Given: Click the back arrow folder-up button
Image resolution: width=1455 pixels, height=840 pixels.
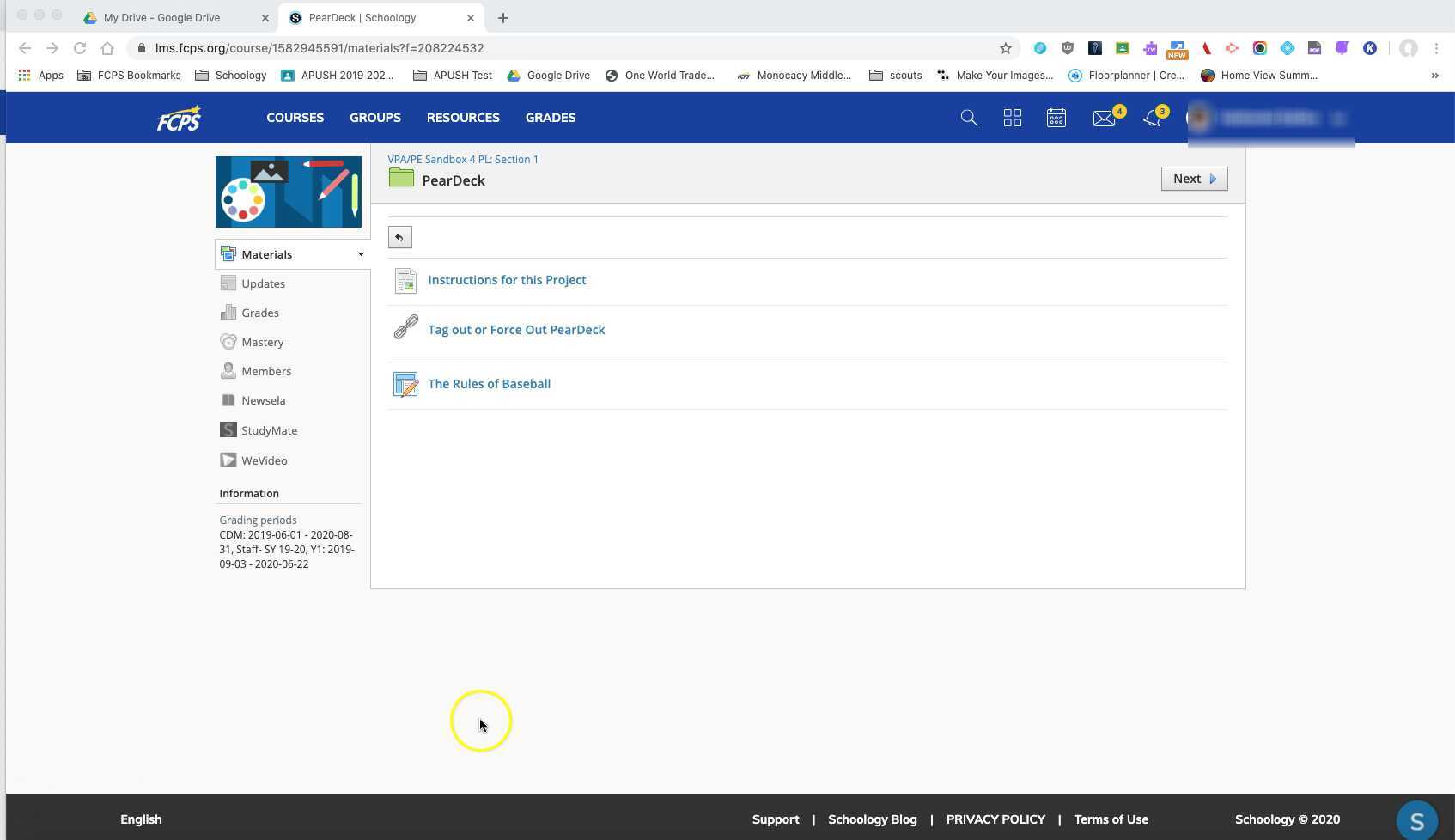Looking at the screenshot, I should (399, 237).
